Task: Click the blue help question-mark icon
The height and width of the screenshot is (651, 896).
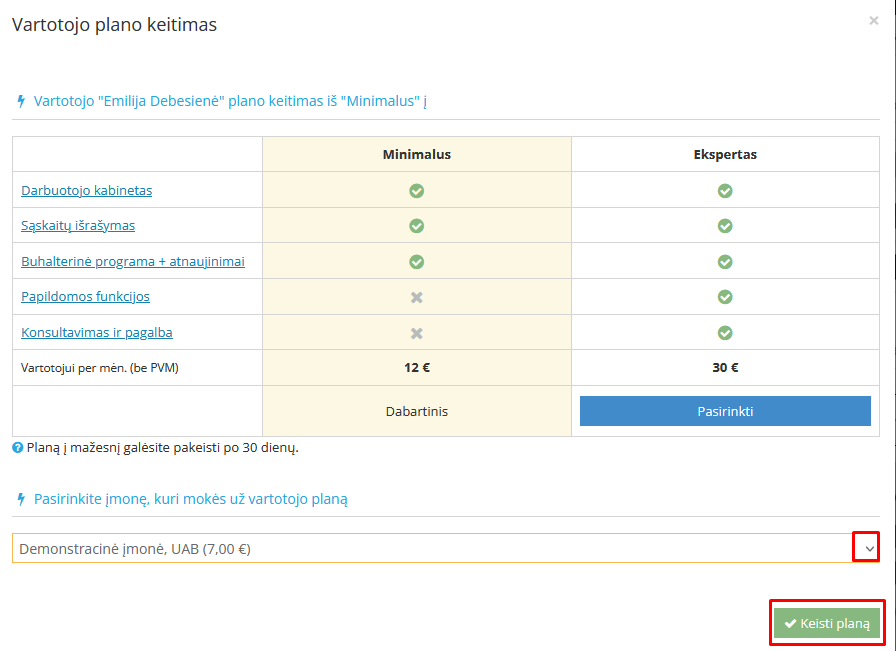Action: (18, 448)
